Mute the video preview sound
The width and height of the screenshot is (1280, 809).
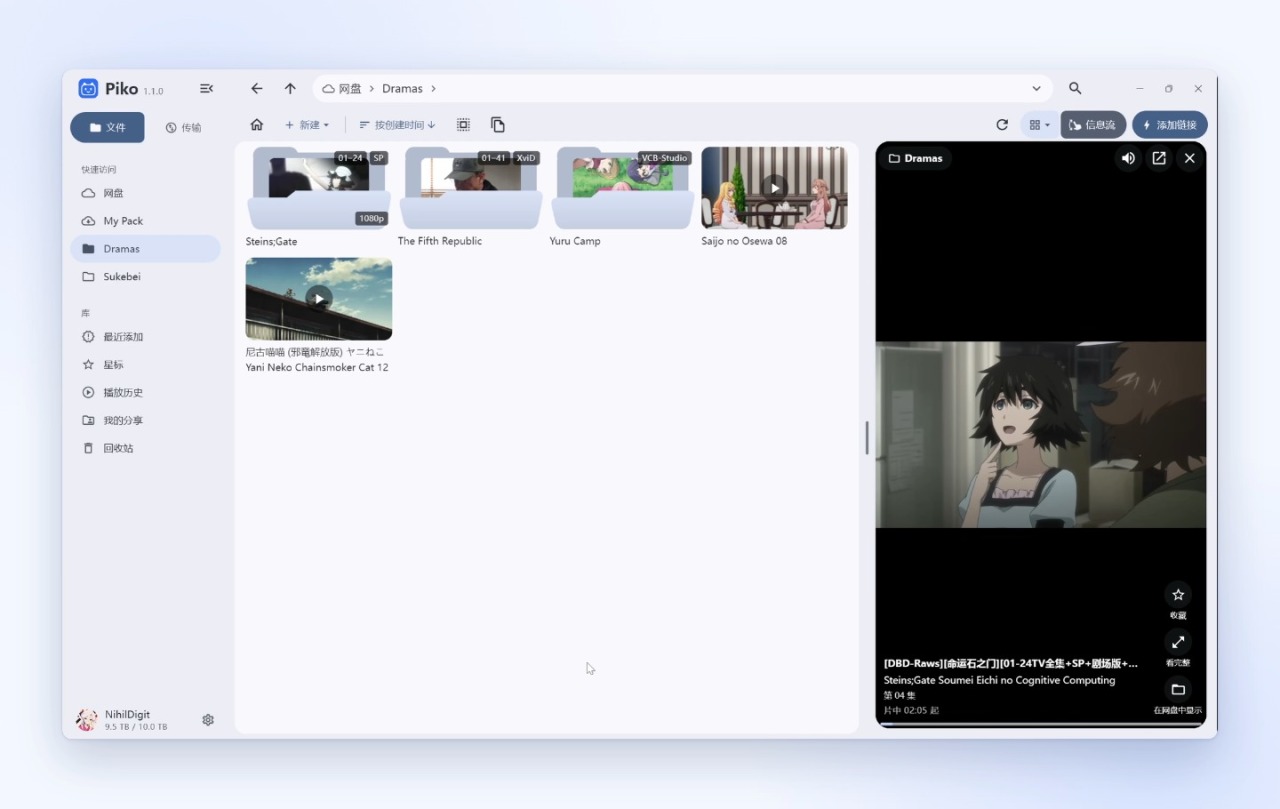pyautogui.click(x=1128, y=158)
